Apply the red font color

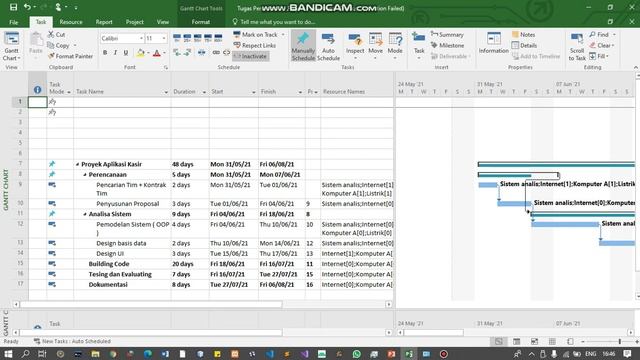(157, 53)
